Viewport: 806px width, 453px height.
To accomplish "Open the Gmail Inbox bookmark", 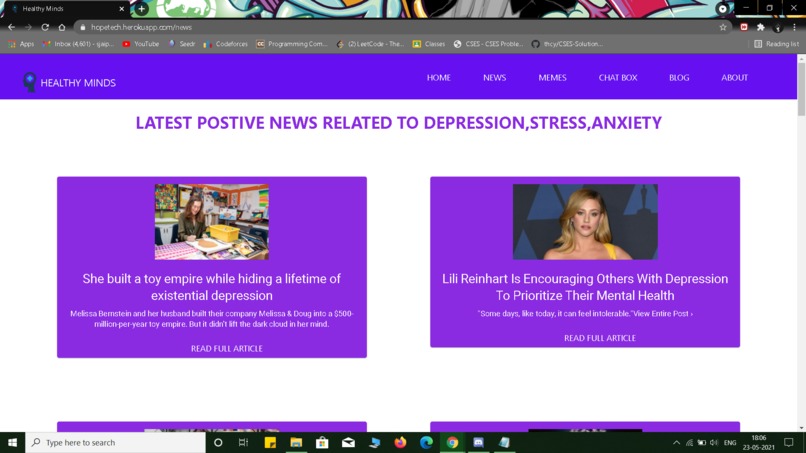I will click(78, 44).
